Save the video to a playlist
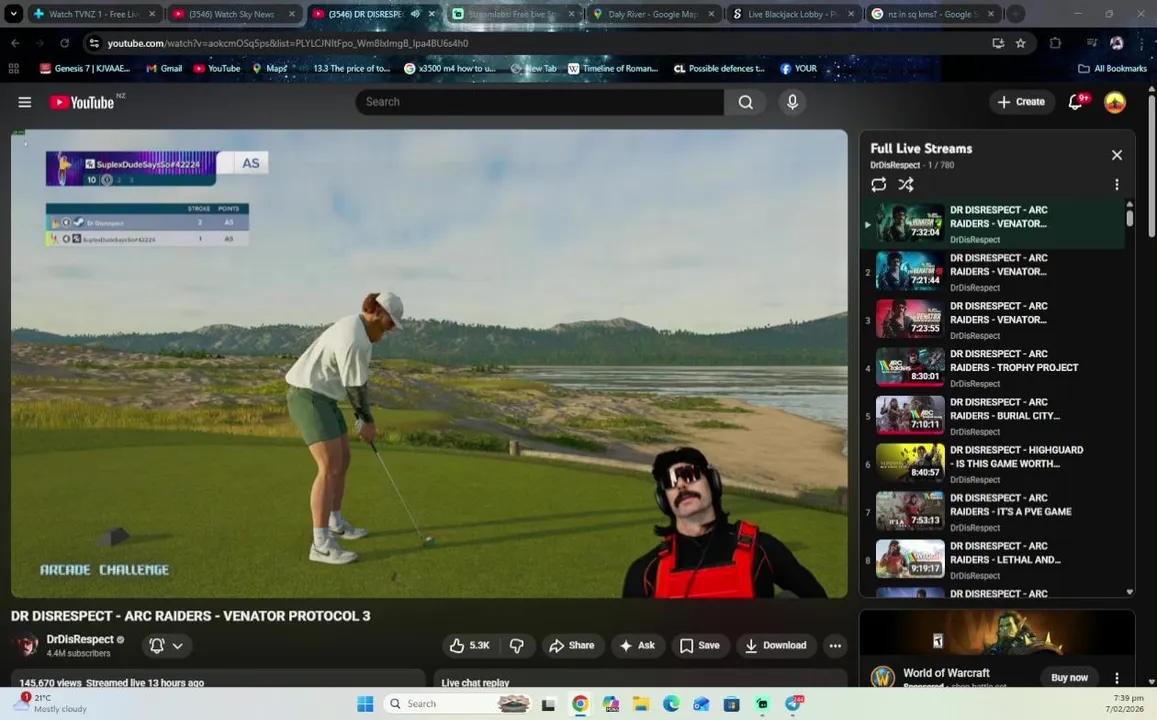1157x720 pixels. [700, 645]
